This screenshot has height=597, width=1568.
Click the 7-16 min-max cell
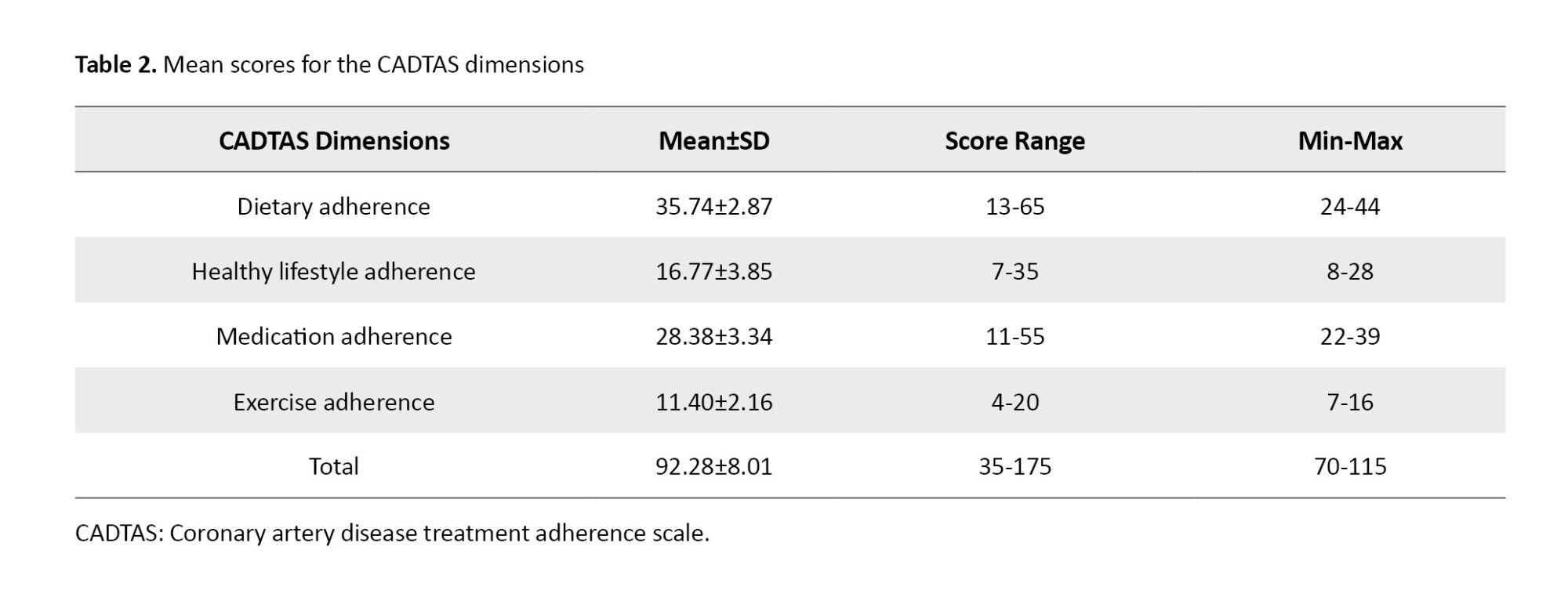tap(1350, 402)
